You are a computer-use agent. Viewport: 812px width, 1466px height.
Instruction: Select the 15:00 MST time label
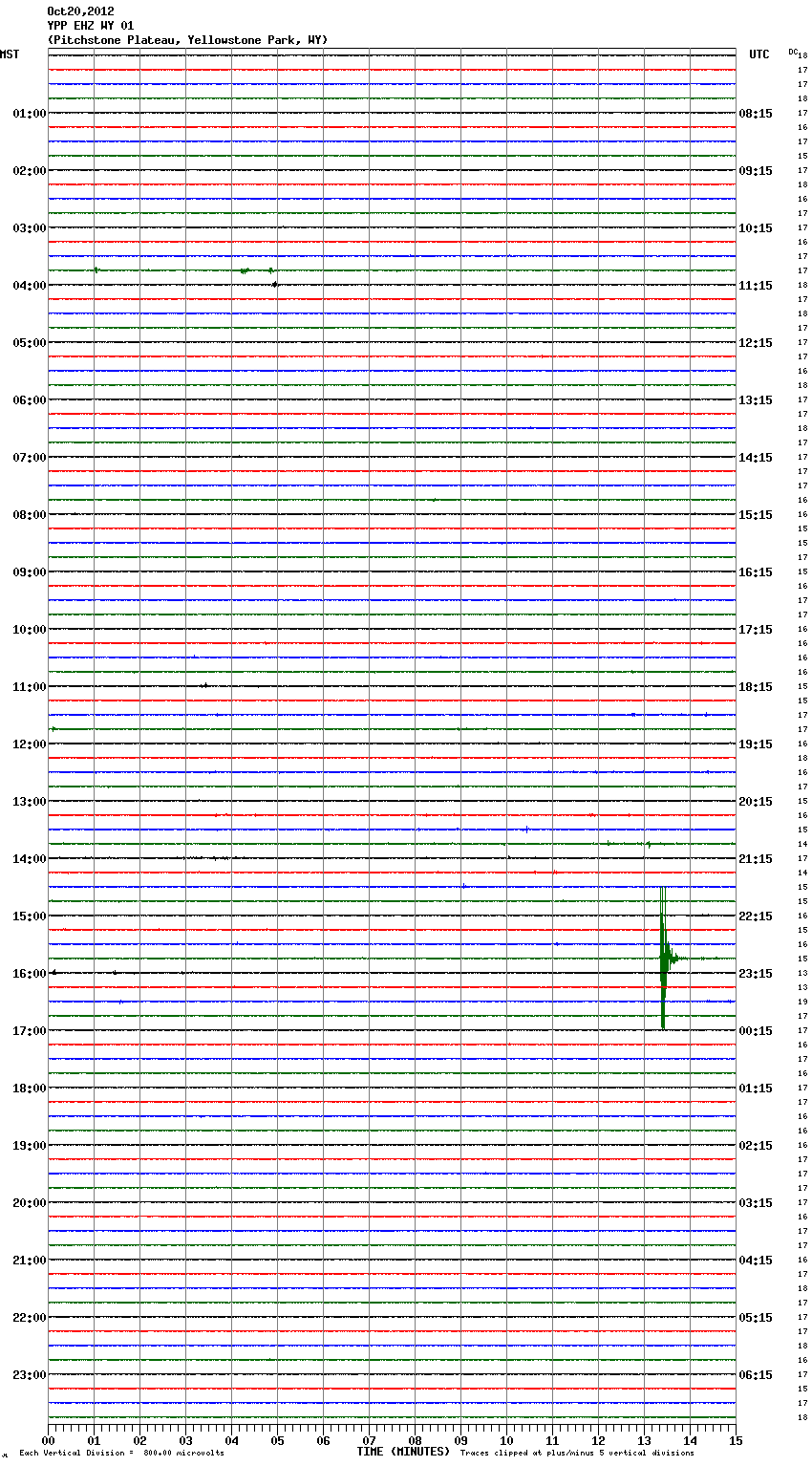(x=30, y=916)
